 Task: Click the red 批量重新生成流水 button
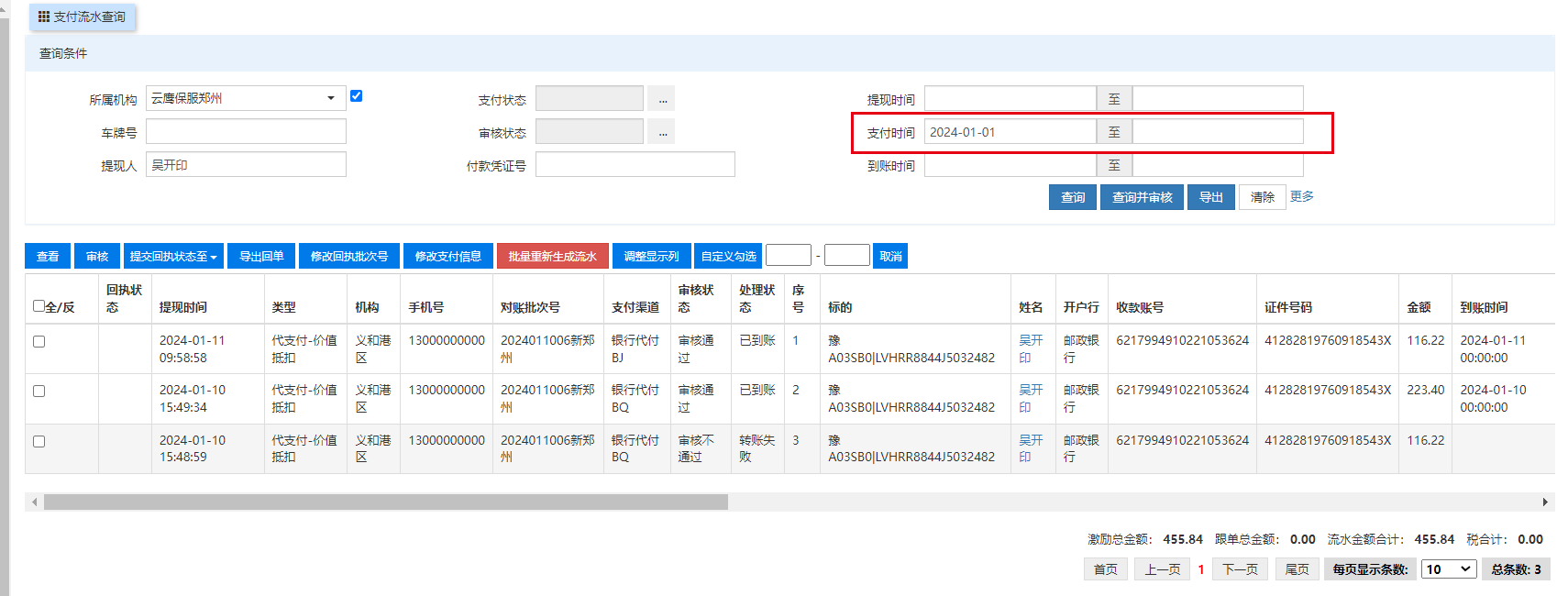pyautogui.click(x=552, y=257)
